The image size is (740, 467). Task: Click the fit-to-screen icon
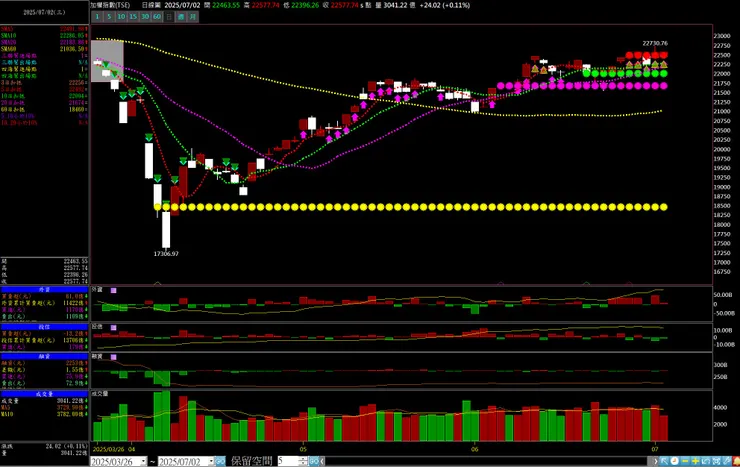(716, 461)
